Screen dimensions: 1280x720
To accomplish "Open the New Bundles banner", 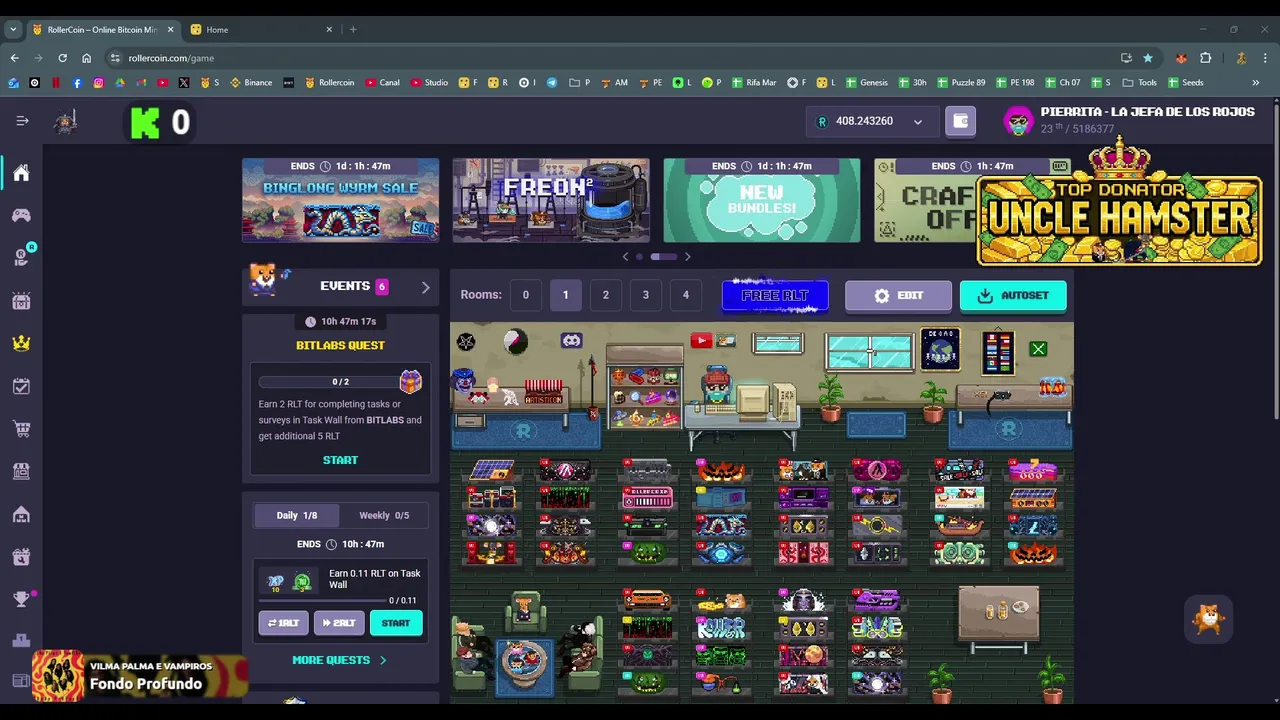I will (762, 200).
